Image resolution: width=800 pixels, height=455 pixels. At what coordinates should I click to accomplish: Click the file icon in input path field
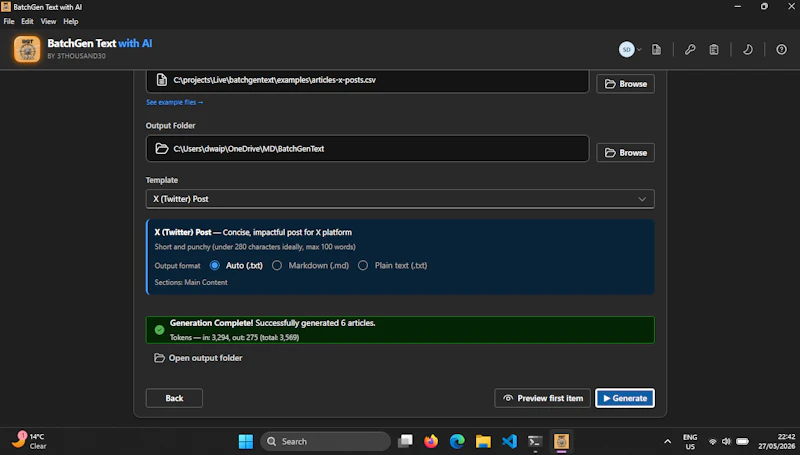[x=162, y=80]
